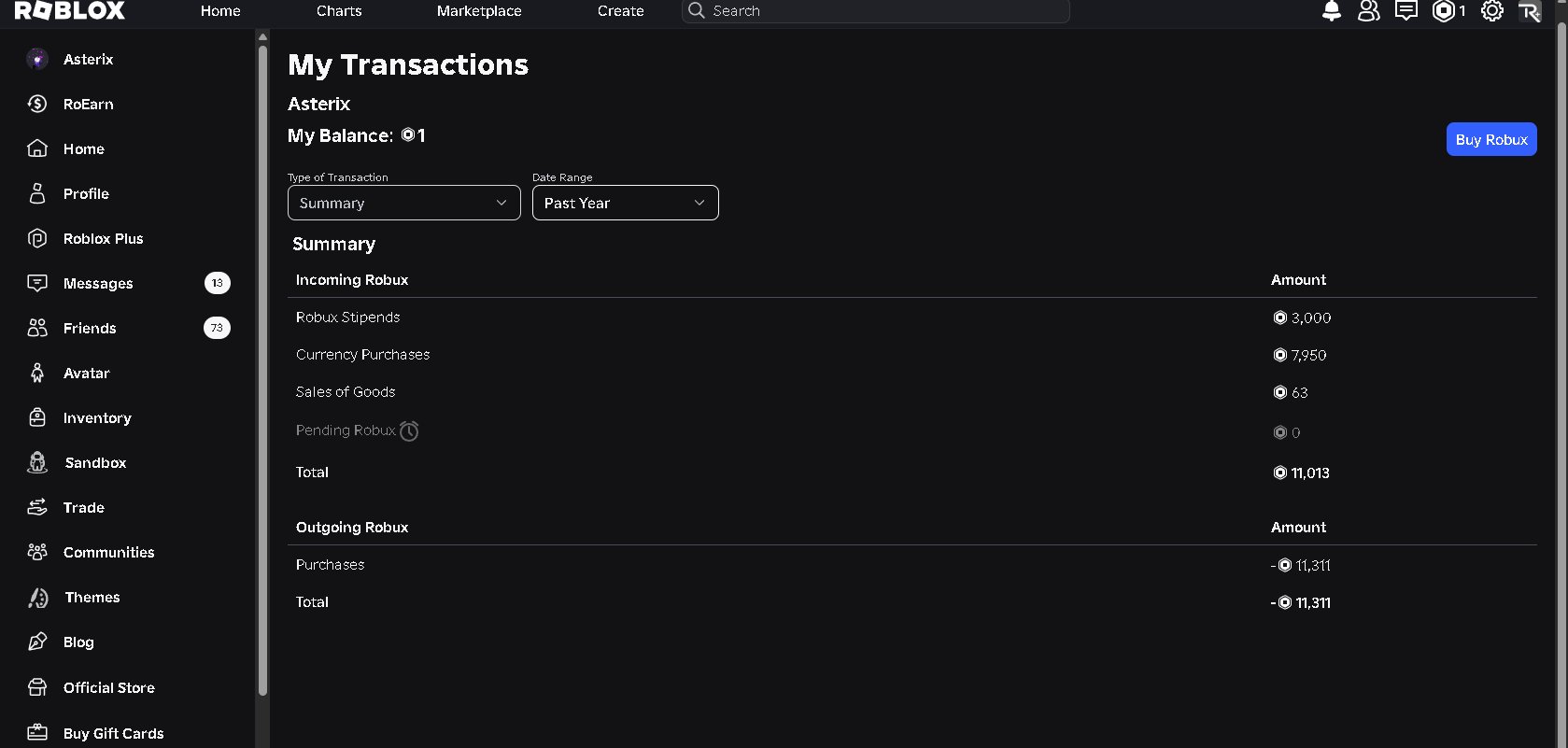Viewport: 1568px width, 748px height.
Task: Click the Robux balance icon in top bar
Action: point(1444,11)
